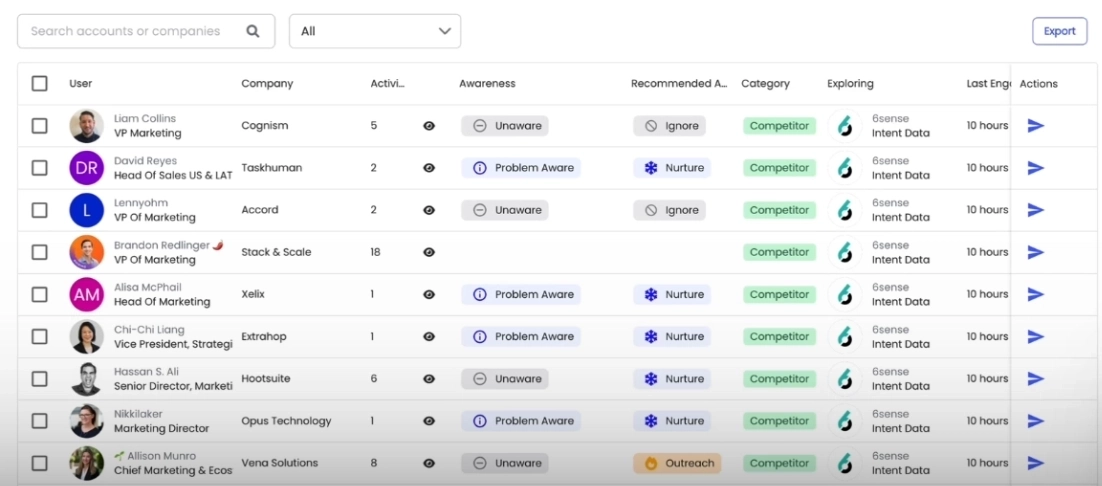Select the Chi-Chi Liang row checkbox
This screenshot has height=486, width=1102.
[39, 336]
